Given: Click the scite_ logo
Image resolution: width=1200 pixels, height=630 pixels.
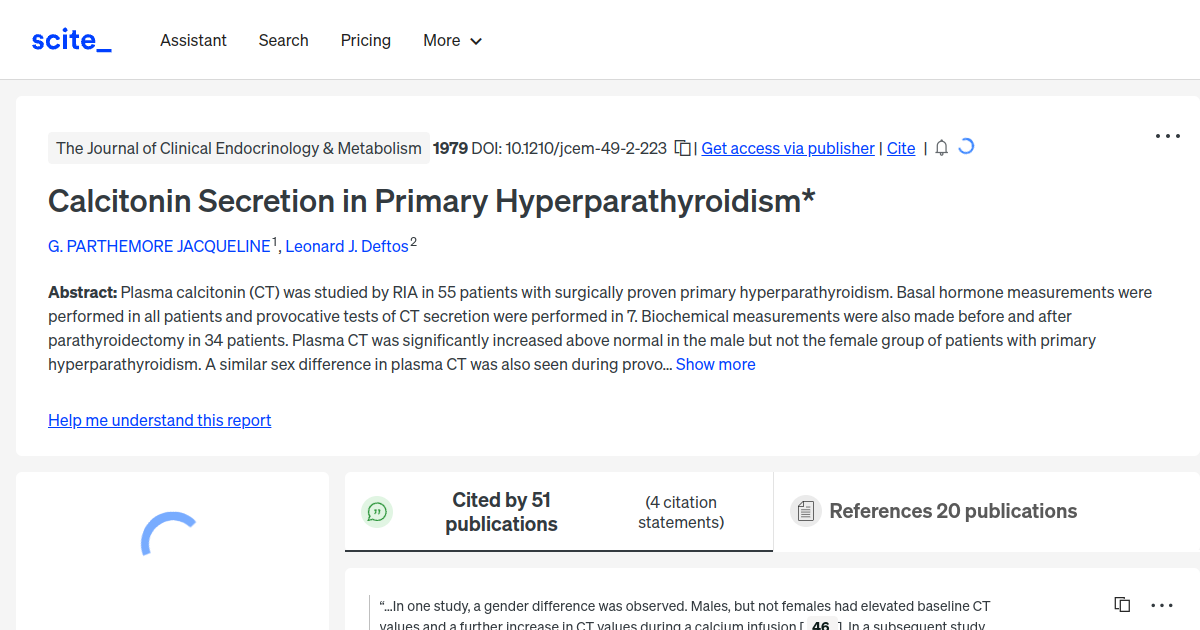Looking at the screenshot, I should (70, 39).
